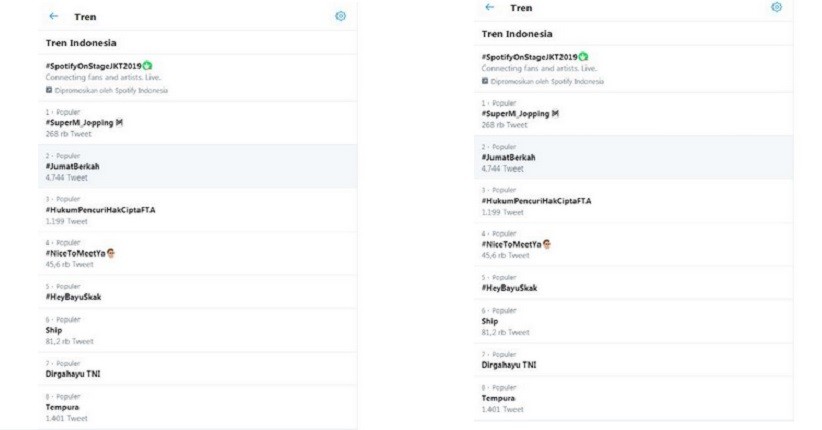822x430 pixels.
Task: Click promoted badge icon in left panel
Action: click(x=49, y=90)
